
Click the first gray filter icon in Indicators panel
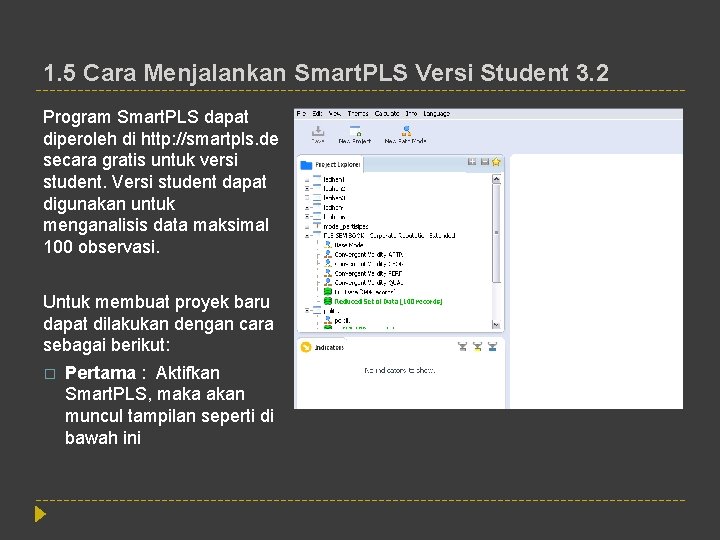coord(462,347)
